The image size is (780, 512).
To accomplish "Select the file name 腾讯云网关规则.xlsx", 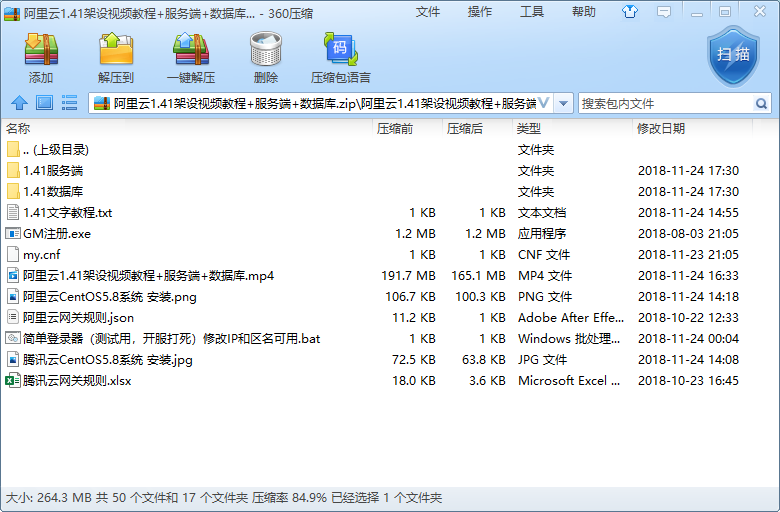I will point(77,381).
